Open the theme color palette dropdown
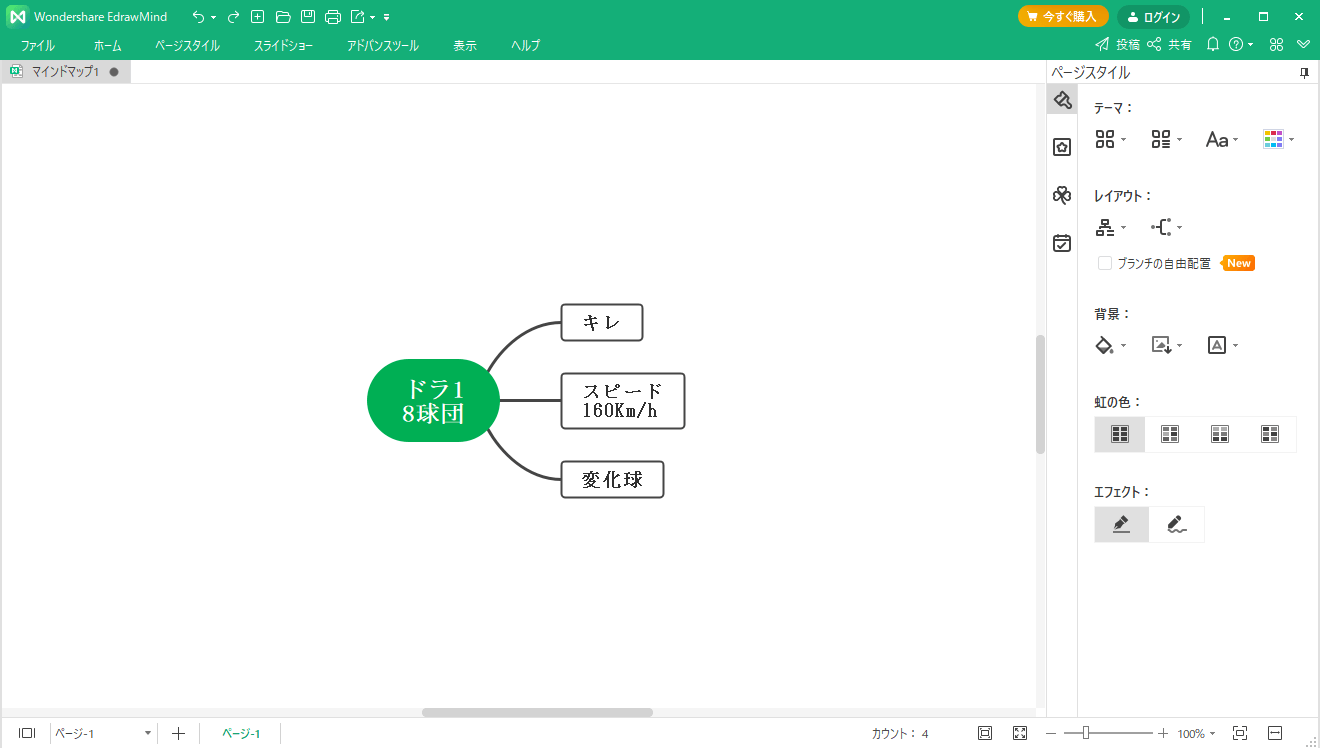This screenshot has width=1320, height=748. 1278,140
